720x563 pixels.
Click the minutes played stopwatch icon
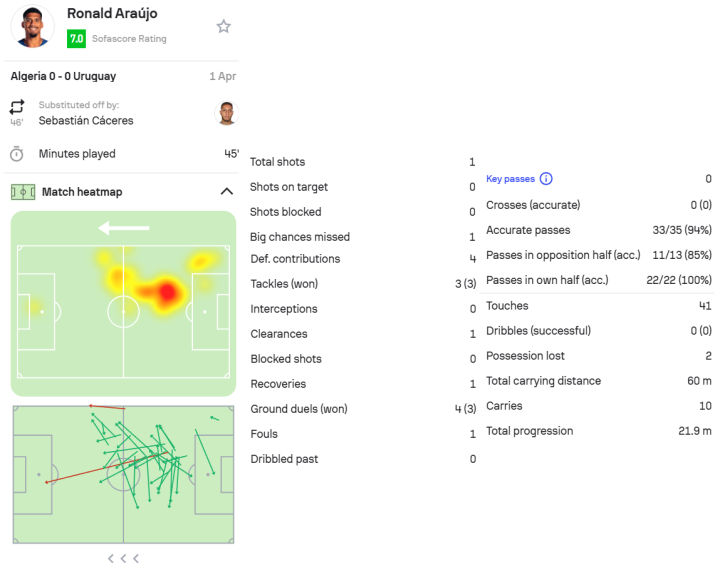[17, 154]
